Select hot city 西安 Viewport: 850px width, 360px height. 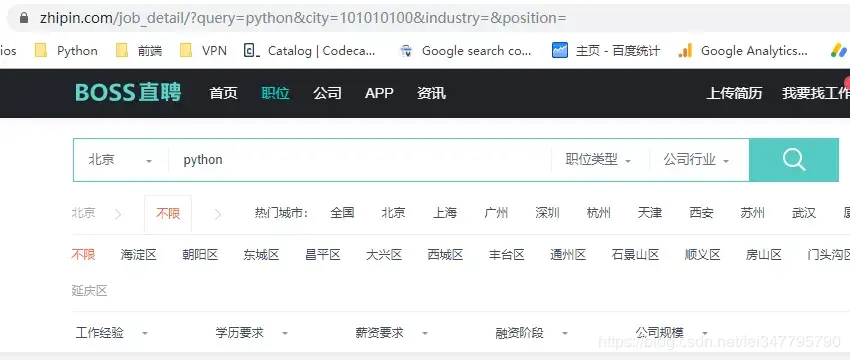[701, 213]
